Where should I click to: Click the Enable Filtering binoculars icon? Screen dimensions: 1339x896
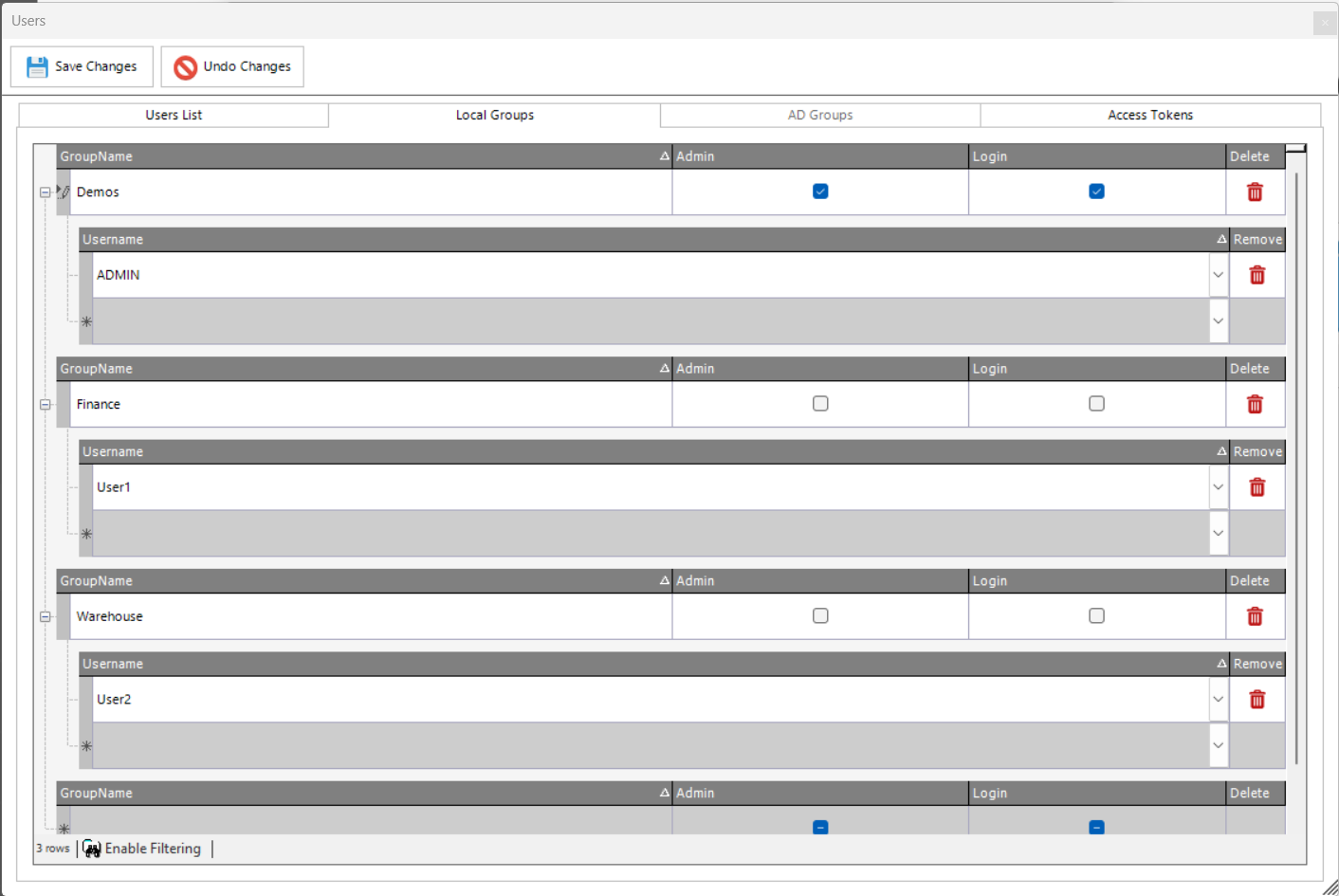[x=92, y=849]
